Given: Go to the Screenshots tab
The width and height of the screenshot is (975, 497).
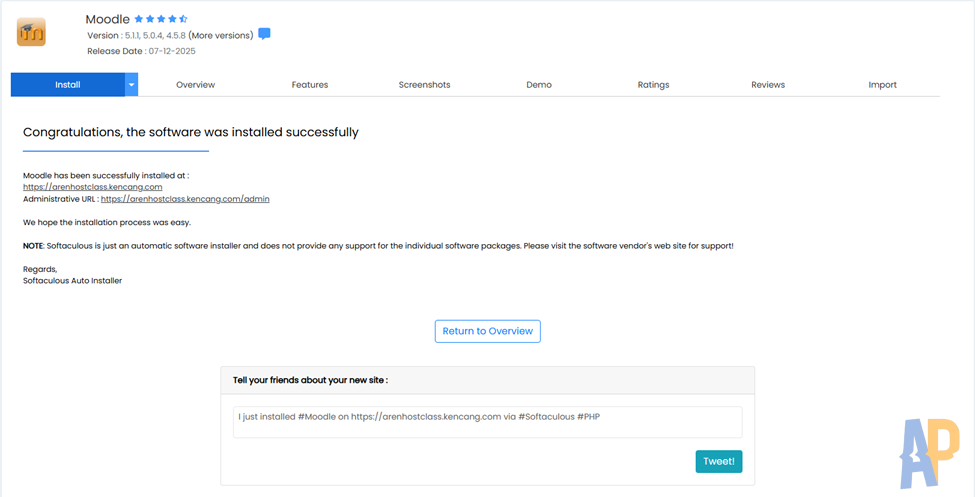Looking at the screenshot, I should tap(424, 85).
